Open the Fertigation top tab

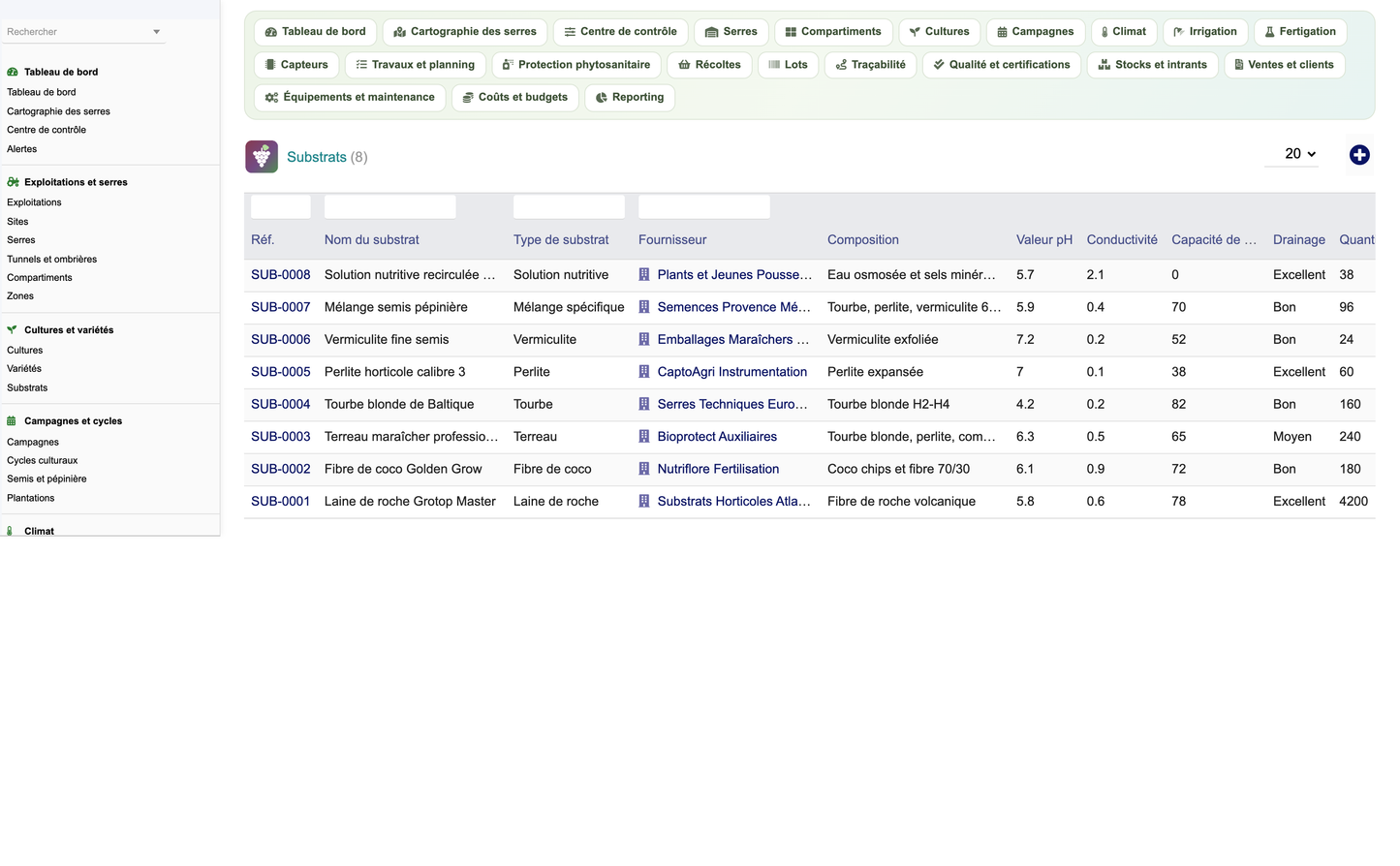pos(1300,32)
